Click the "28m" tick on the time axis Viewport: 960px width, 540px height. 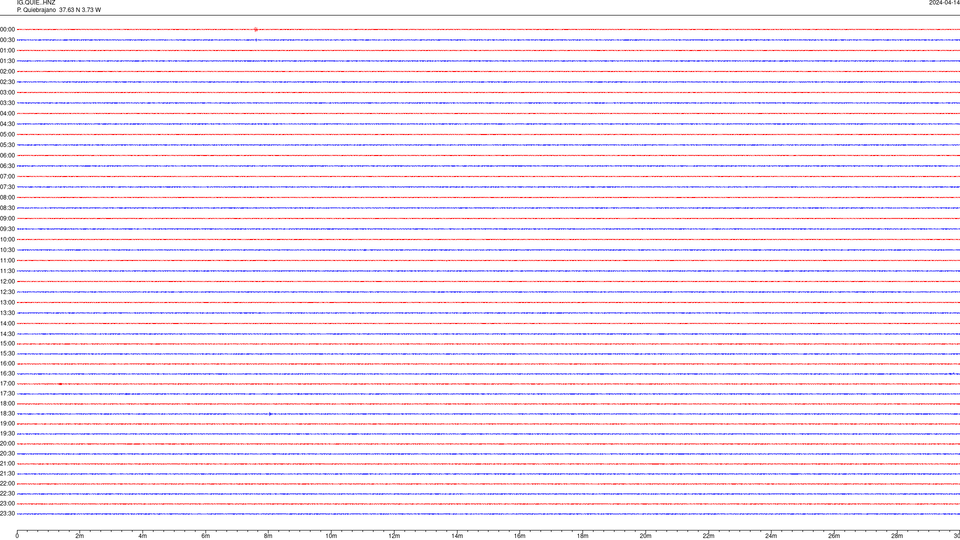click(897, 536)
